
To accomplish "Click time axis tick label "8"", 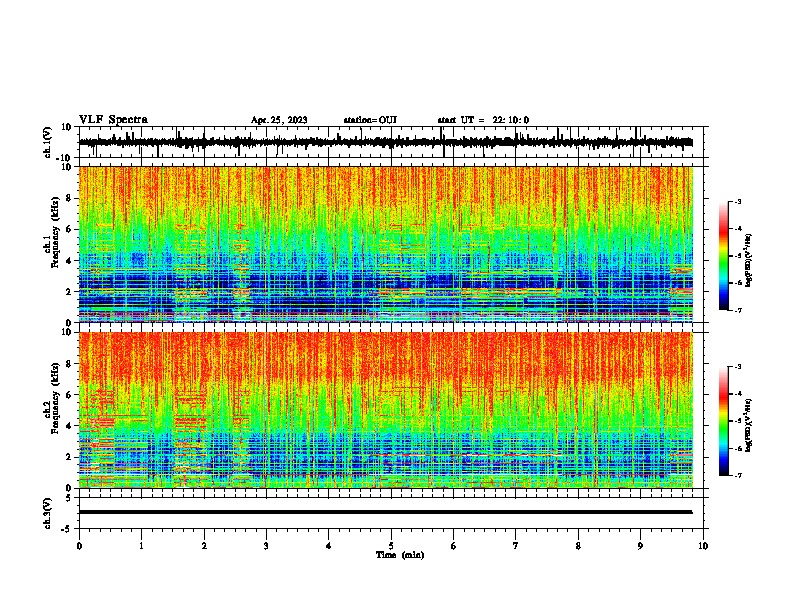I will pos(578,546).
